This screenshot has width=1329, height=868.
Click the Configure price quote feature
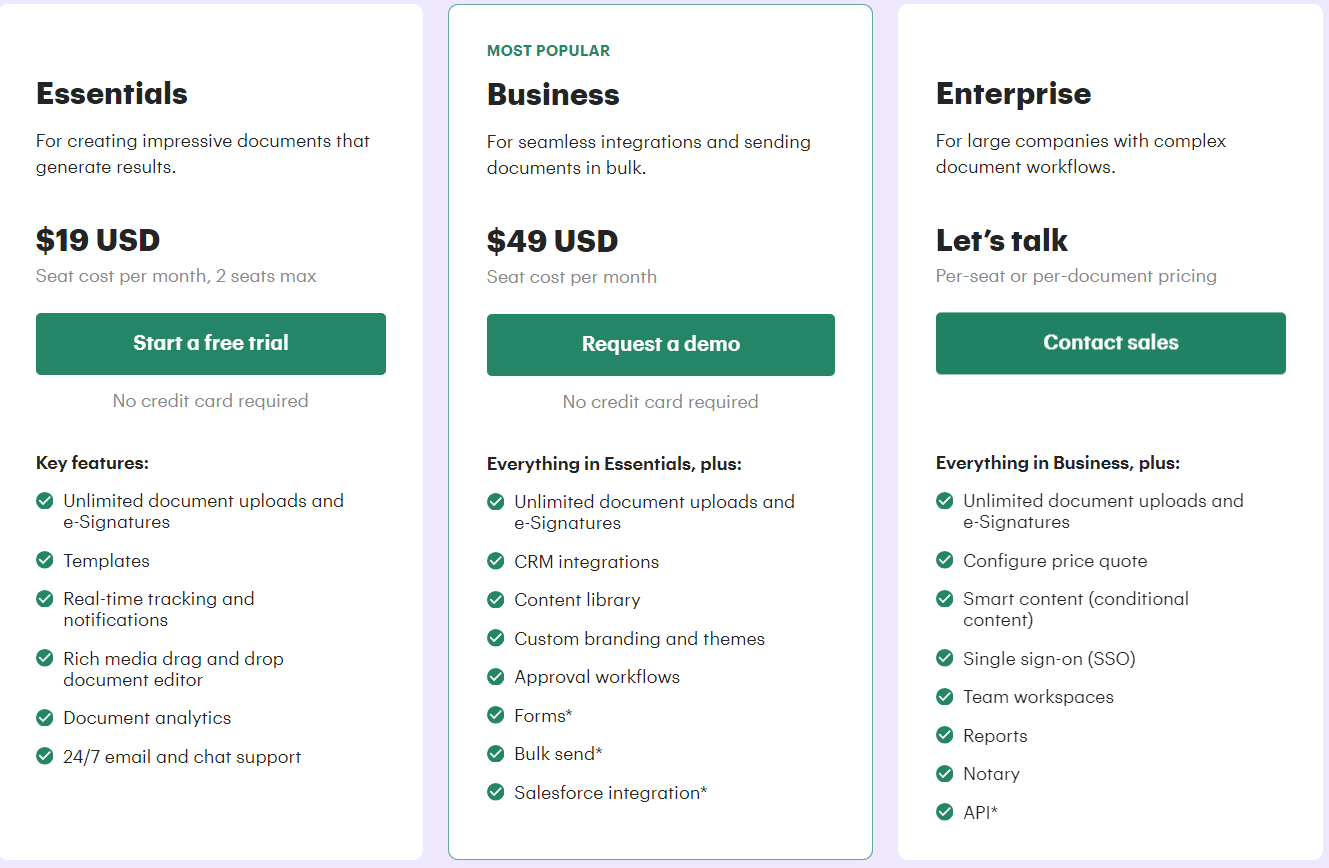[1055, 561]
